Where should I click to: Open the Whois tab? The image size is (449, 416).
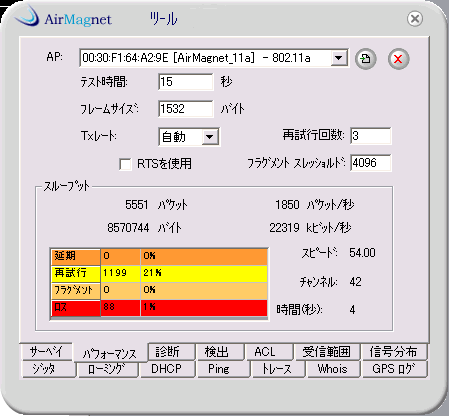(333, 369)
